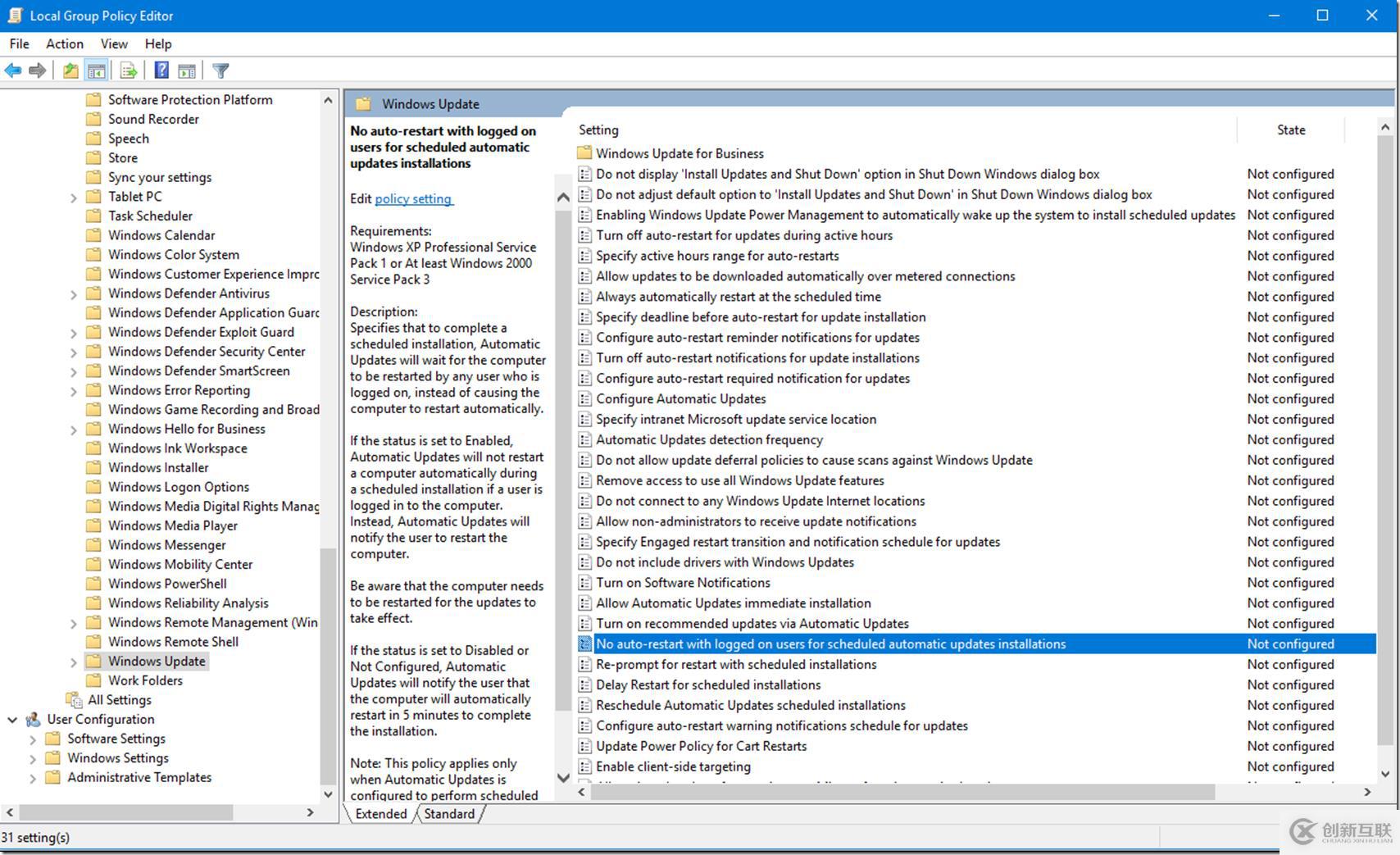This screenshot has width=1400, height=855.
Task: Expand Administrative Templates under User Configuration
Action: (x=33, y=778)
